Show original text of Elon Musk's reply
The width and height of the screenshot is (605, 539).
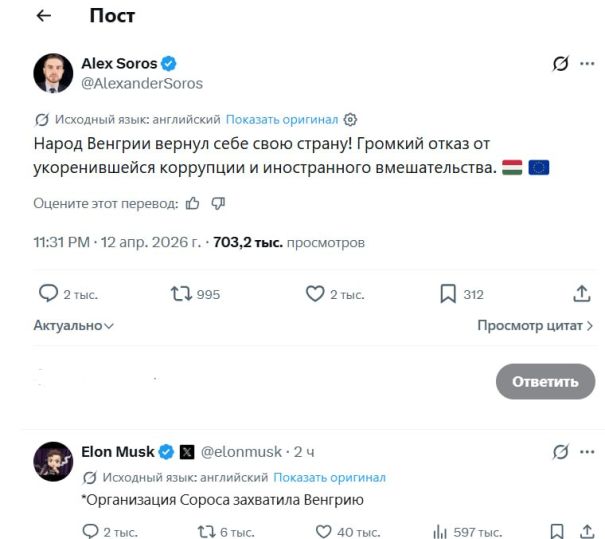point(329,477)
